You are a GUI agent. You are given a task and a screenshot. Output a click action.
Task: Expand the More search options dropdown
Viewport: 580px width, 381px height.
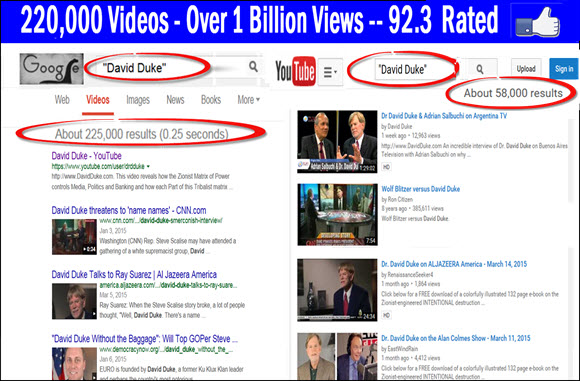click(x=249, y=100)
